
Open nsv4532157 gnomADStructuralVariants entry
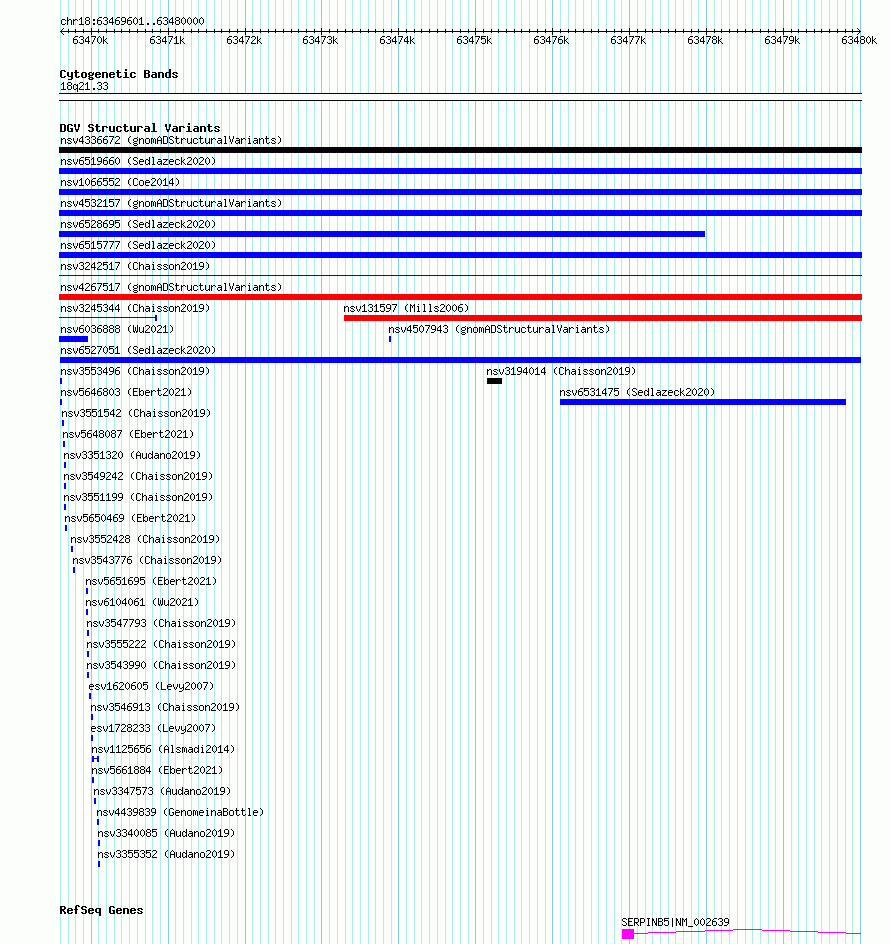[171, 203]
